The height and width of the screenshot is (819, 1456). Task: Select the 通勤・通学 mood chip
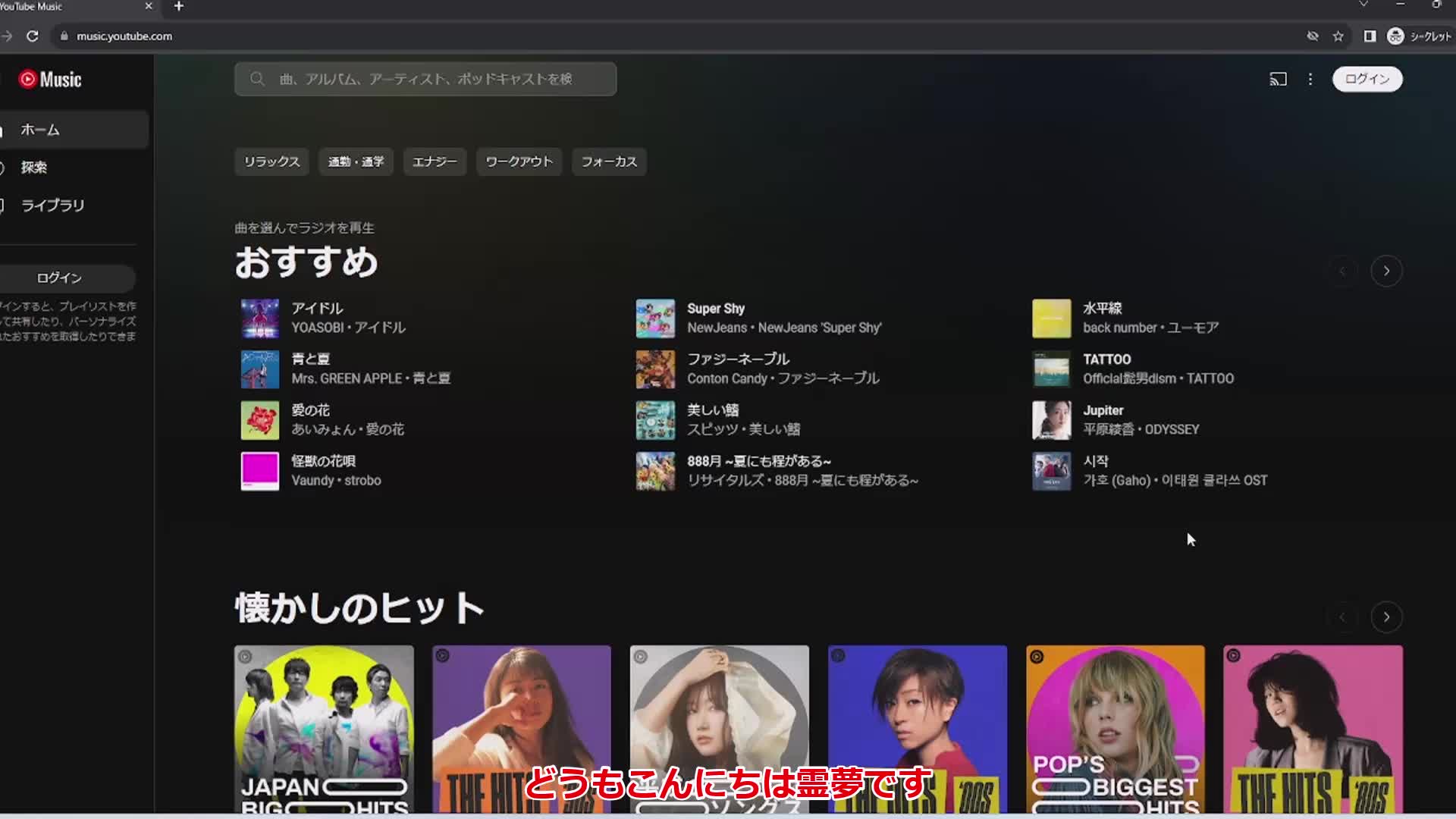coord(356,162)
